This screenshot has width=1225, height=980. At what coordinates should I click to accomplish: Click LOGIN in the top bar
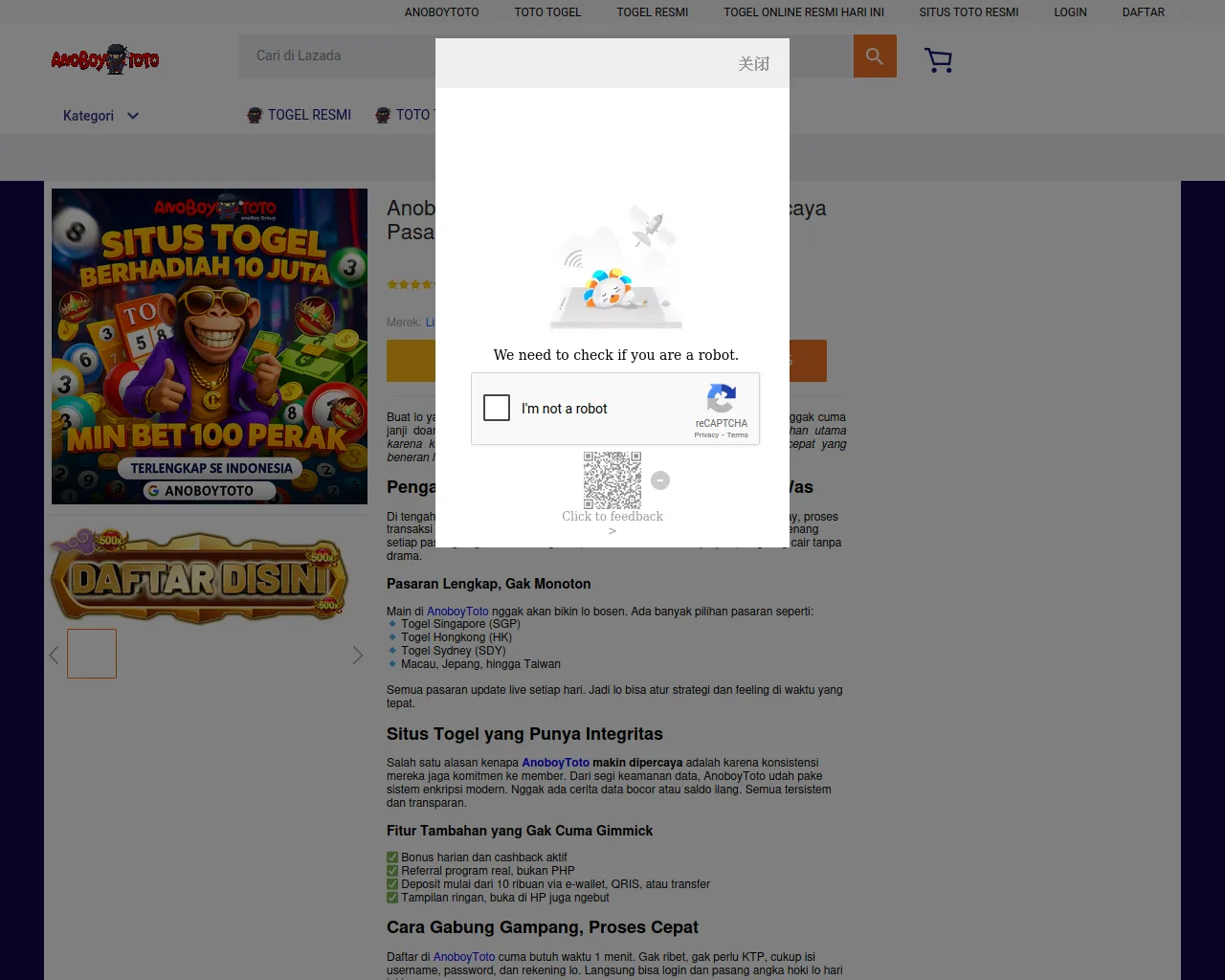coord(1070,12)
